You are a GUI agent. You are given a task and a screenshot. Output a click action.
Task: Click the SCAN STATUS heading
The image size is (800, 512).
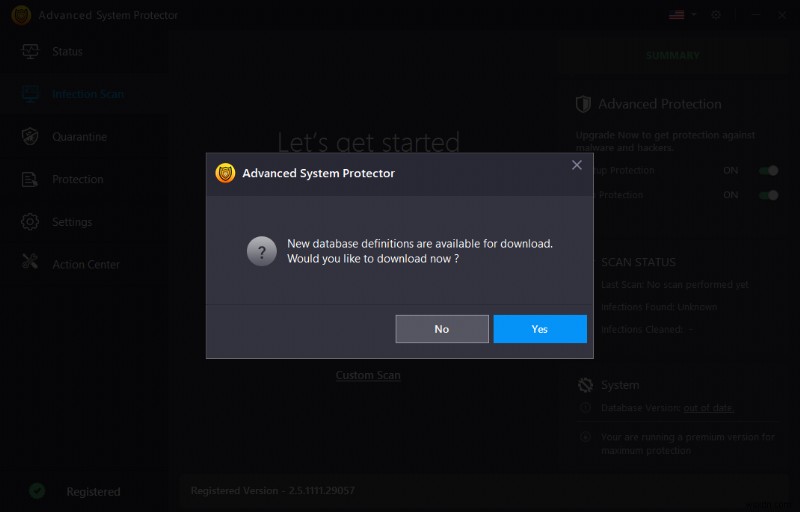638,262
